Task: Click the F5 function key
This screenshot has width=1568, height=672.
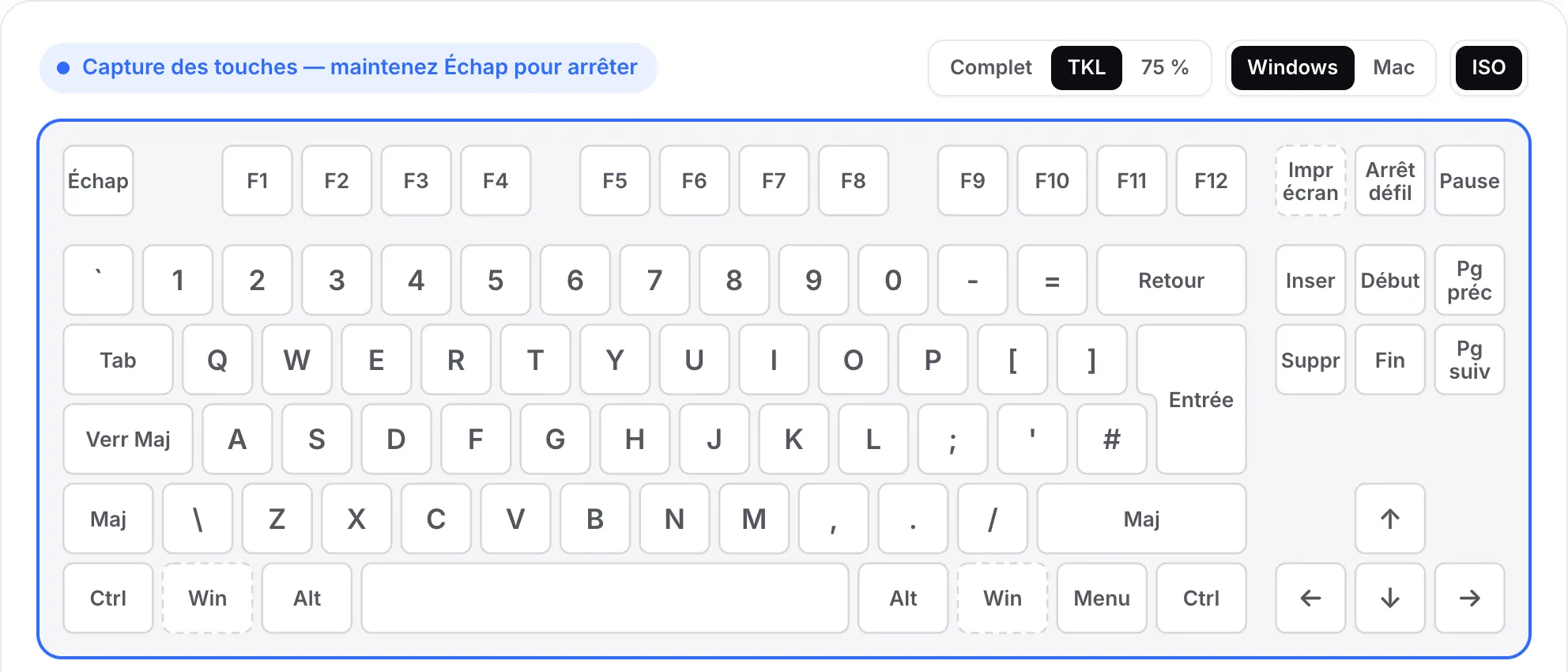Action: (615, 180)
